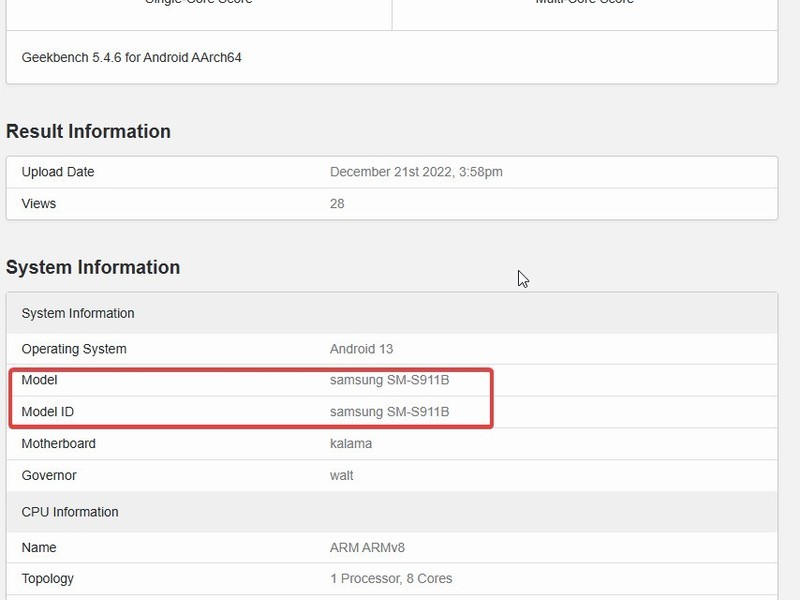Click the kalama motherboard value
The image size is (800, 600).
(351, 443)
